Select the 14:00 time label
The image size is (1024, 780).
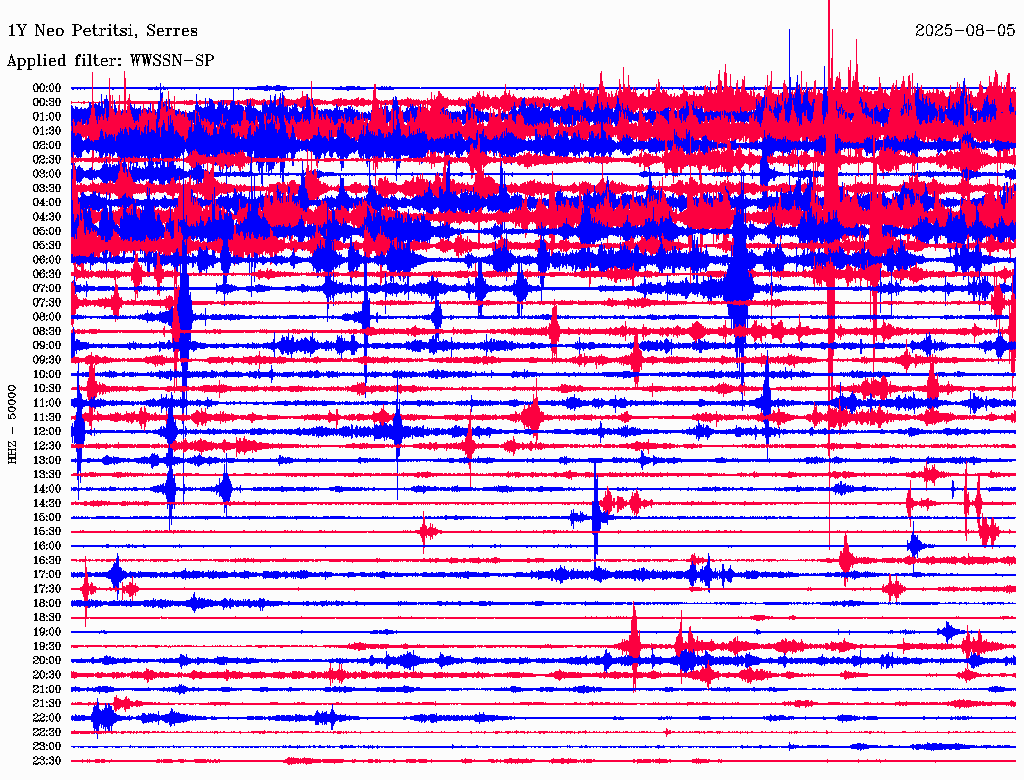click(47, 489)
